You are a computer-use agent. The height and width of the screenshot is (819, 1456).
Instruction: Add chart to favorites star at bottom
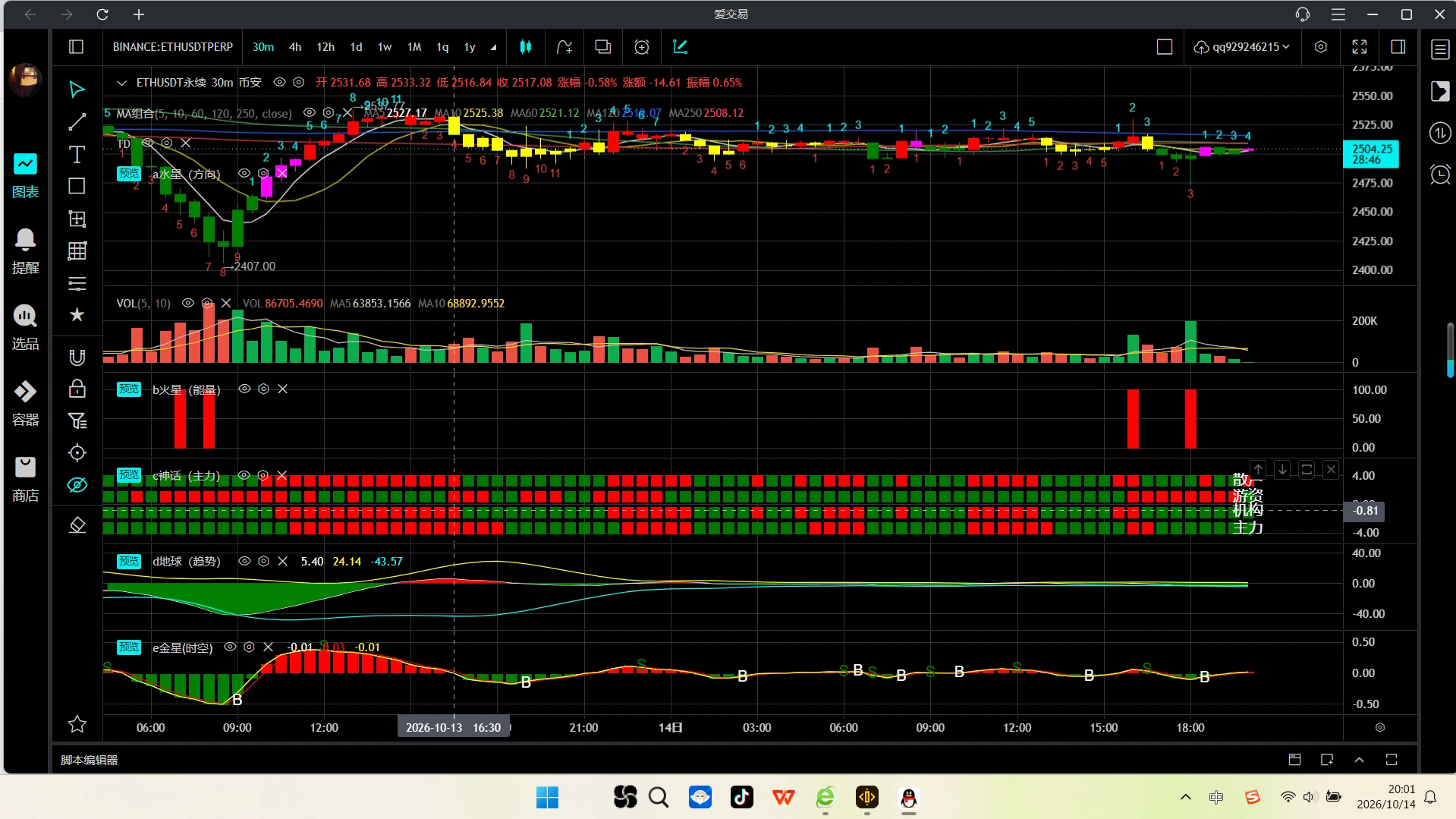pos(77,724)
